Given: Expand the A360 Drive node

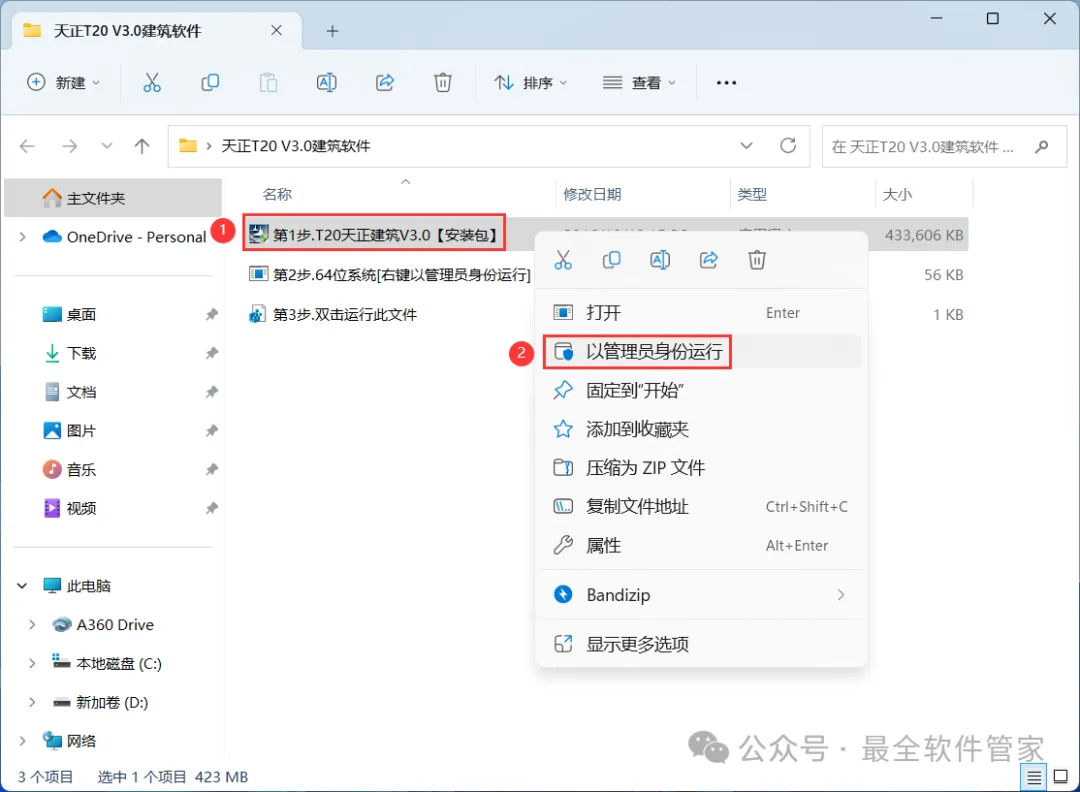Looking at the screenshot, I should click(x=32, y=625).
